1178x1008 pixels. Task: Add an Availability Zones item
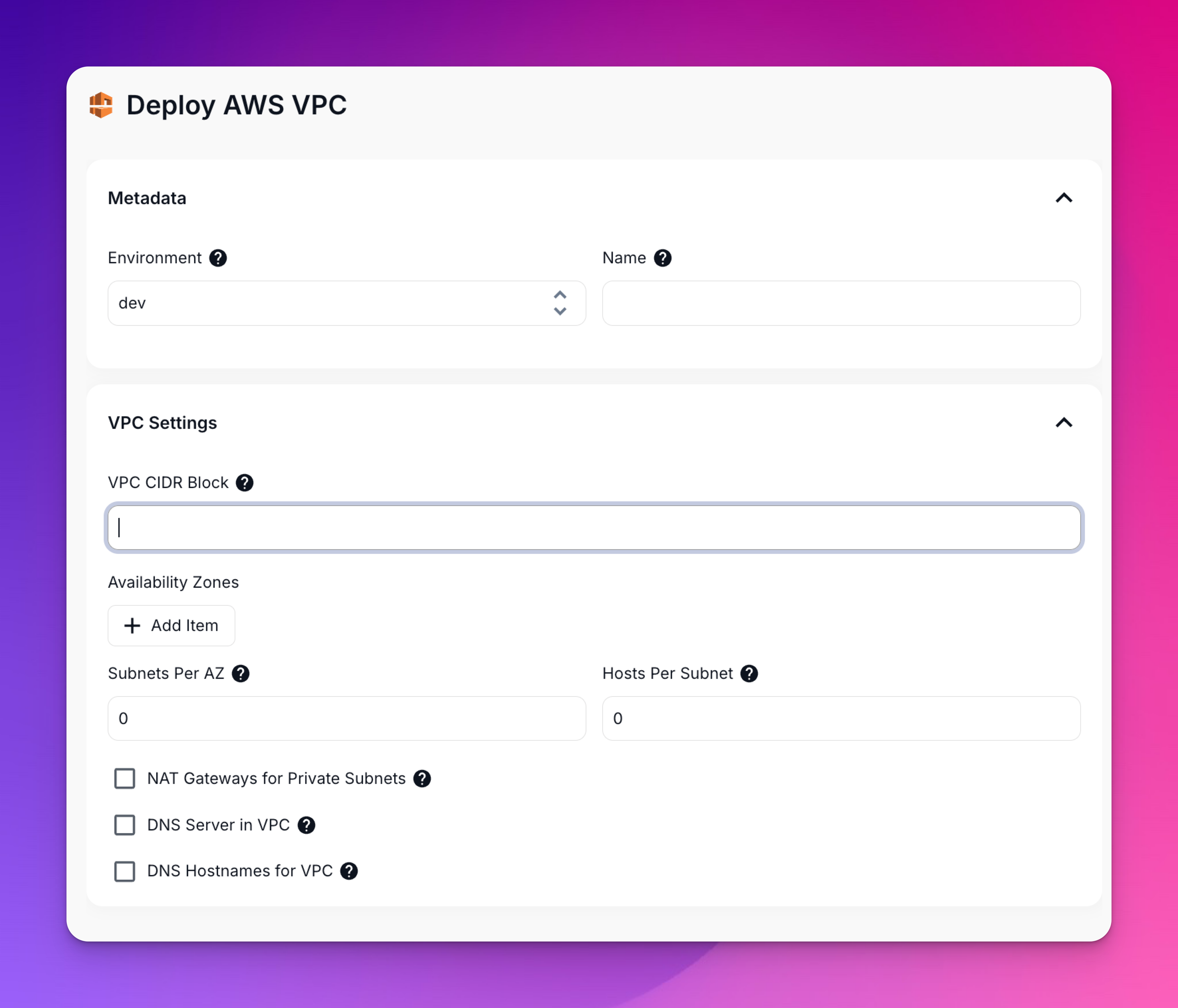tap(171, 625)
